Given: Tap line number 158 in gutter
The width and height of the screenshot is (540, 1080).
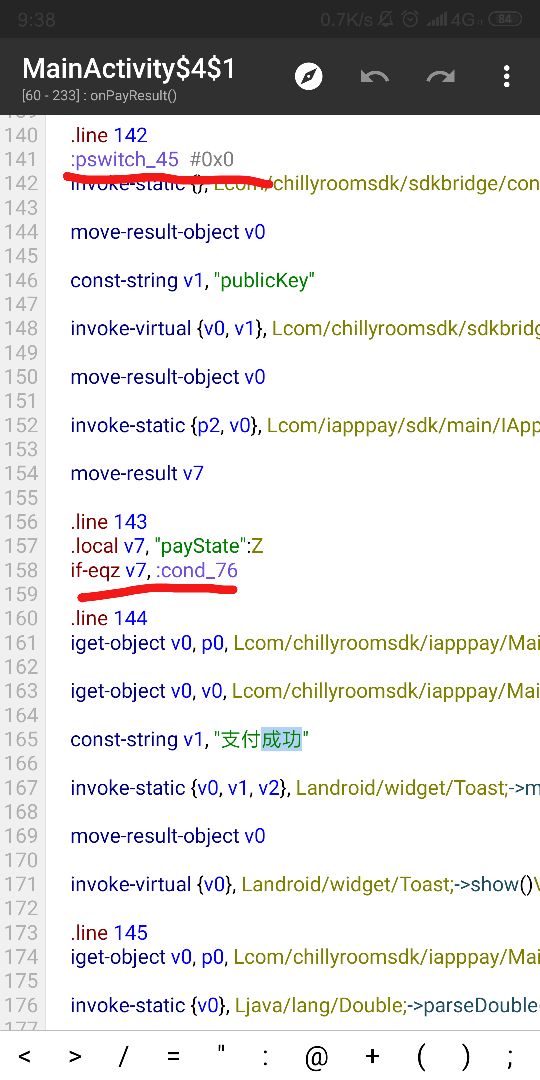Looking at the screenshot, I should point(21,570).
